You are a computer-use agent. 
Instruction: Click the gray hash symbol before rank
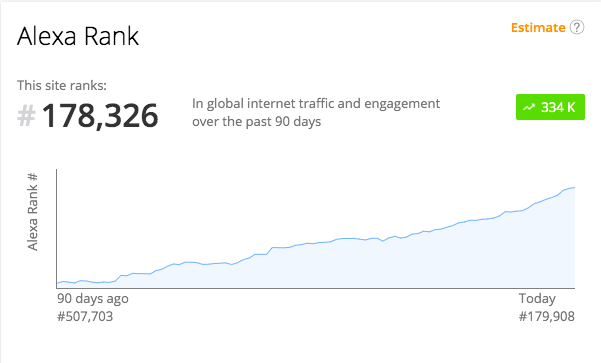coord(26,115)
